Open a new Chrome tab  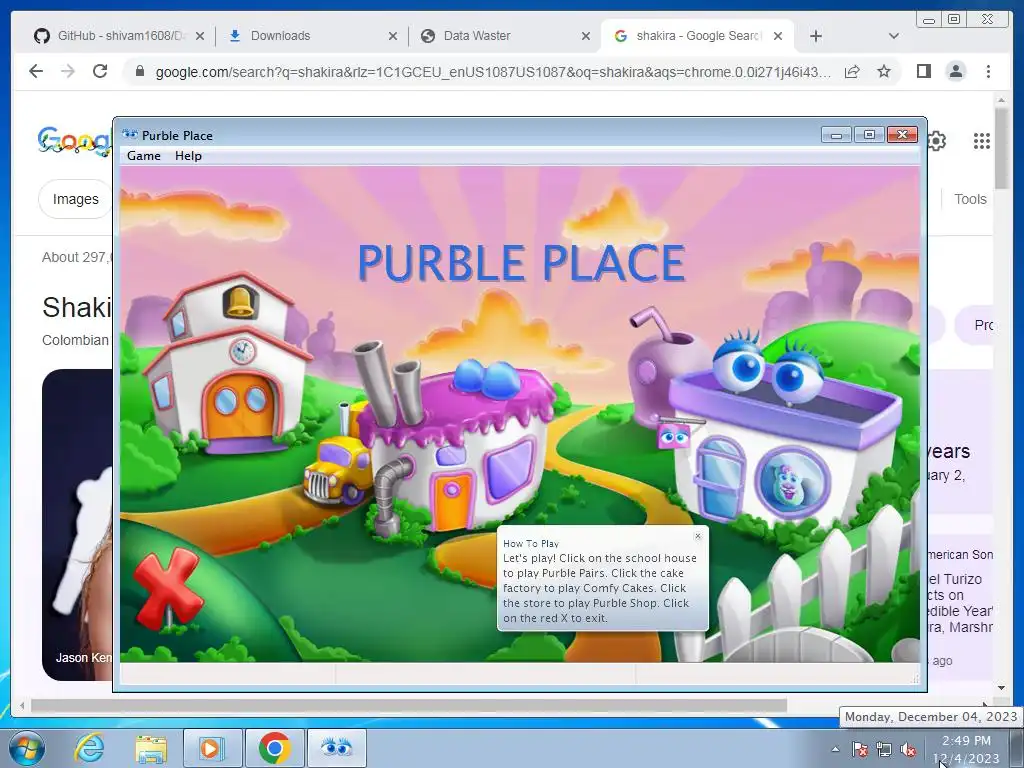[816, 36]
